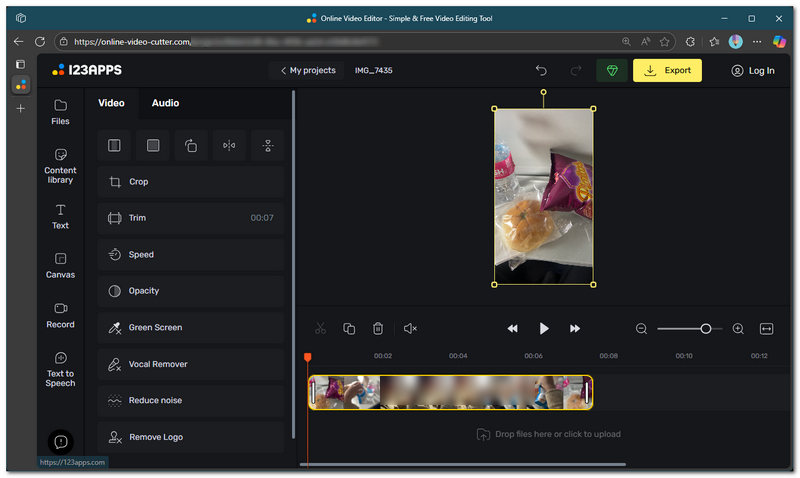Click the timeline zoom slider handle
This screenshot has width=800, height=478.
[x=706, y=328]
